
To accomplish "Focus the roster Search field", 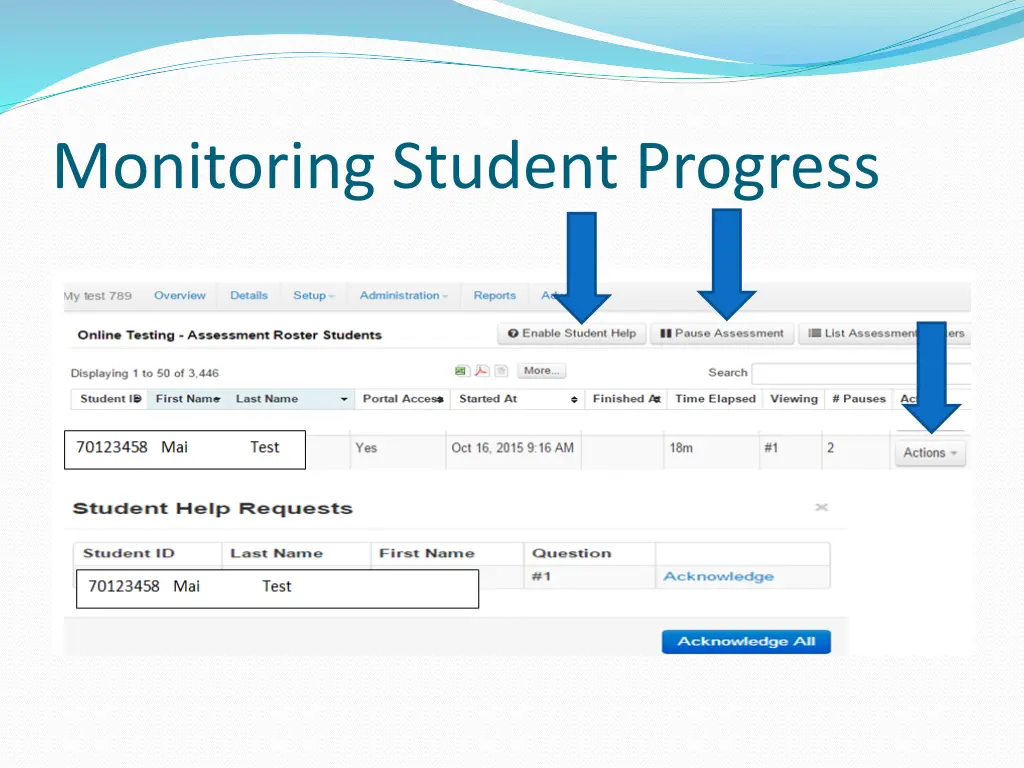I will 861,373.
